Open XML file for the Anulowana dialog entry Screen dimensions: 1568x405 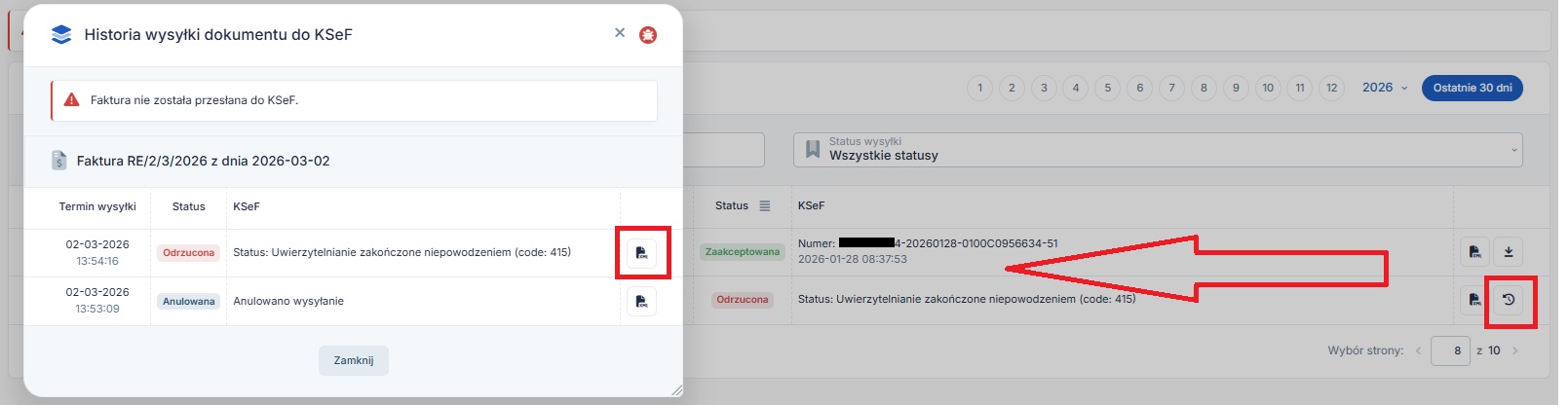pos(641,302)
